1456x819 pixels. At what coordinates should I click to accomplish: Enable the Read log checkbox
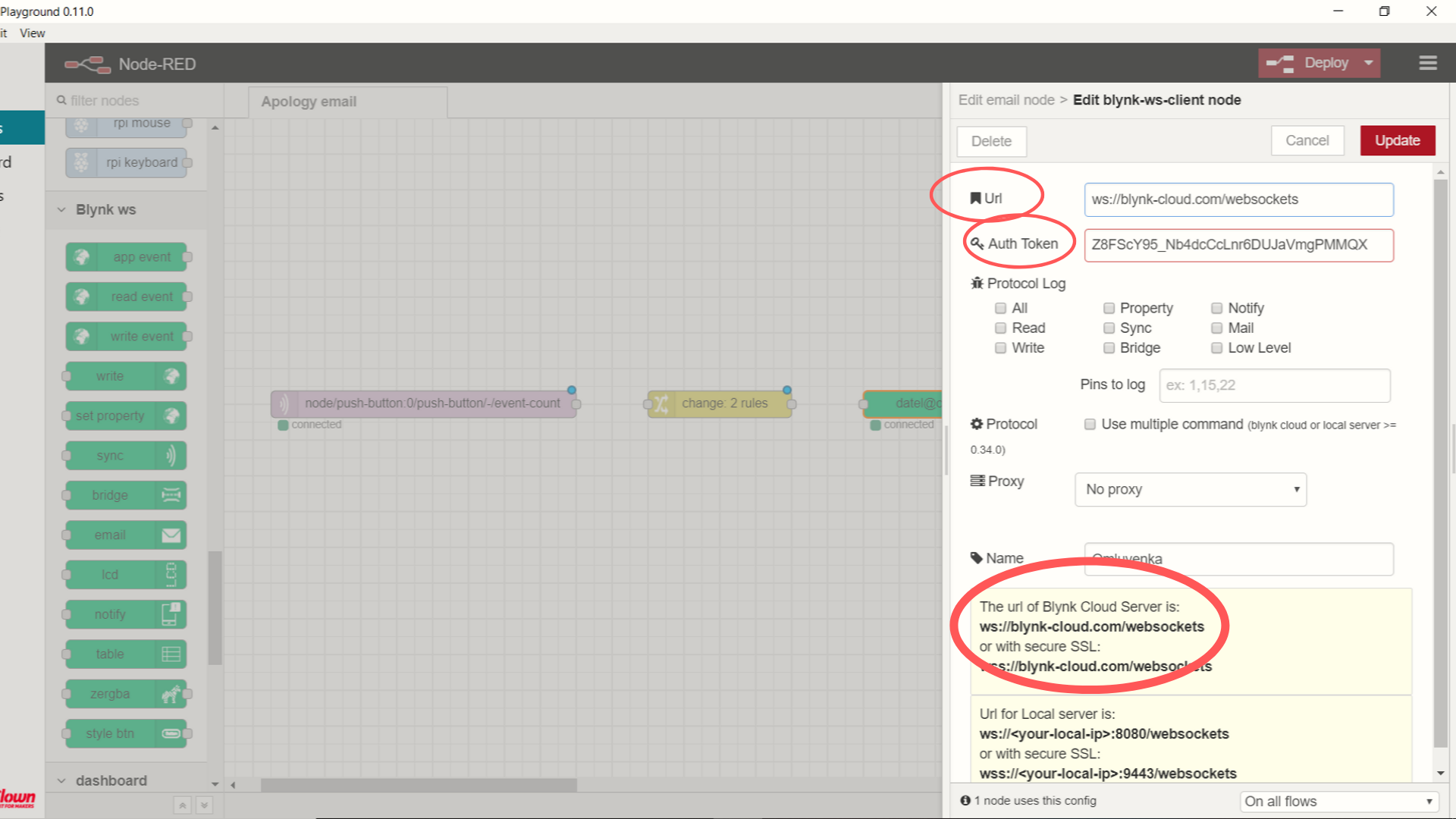pyautogui.click(x=1000, y=328)
